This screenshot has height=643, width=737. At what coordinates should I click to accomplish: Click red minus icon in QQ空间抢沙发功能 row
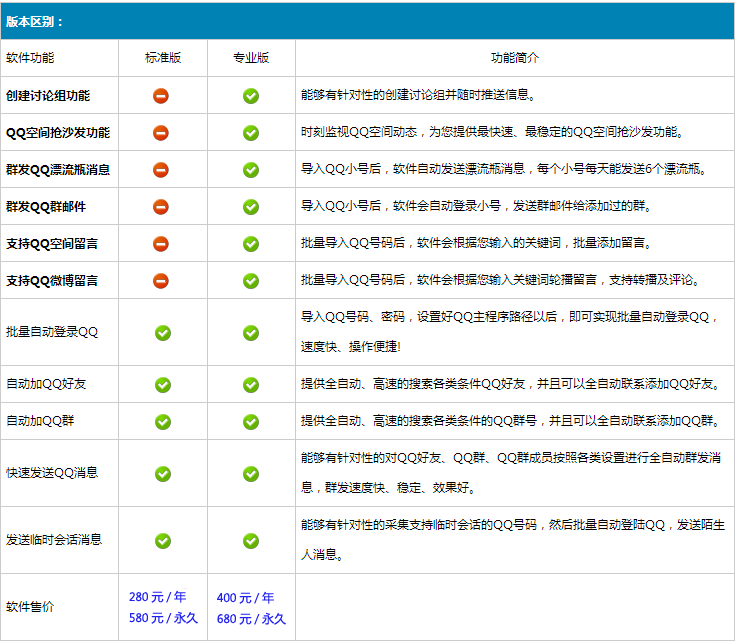pyautogui.click(x=161, y=133)
